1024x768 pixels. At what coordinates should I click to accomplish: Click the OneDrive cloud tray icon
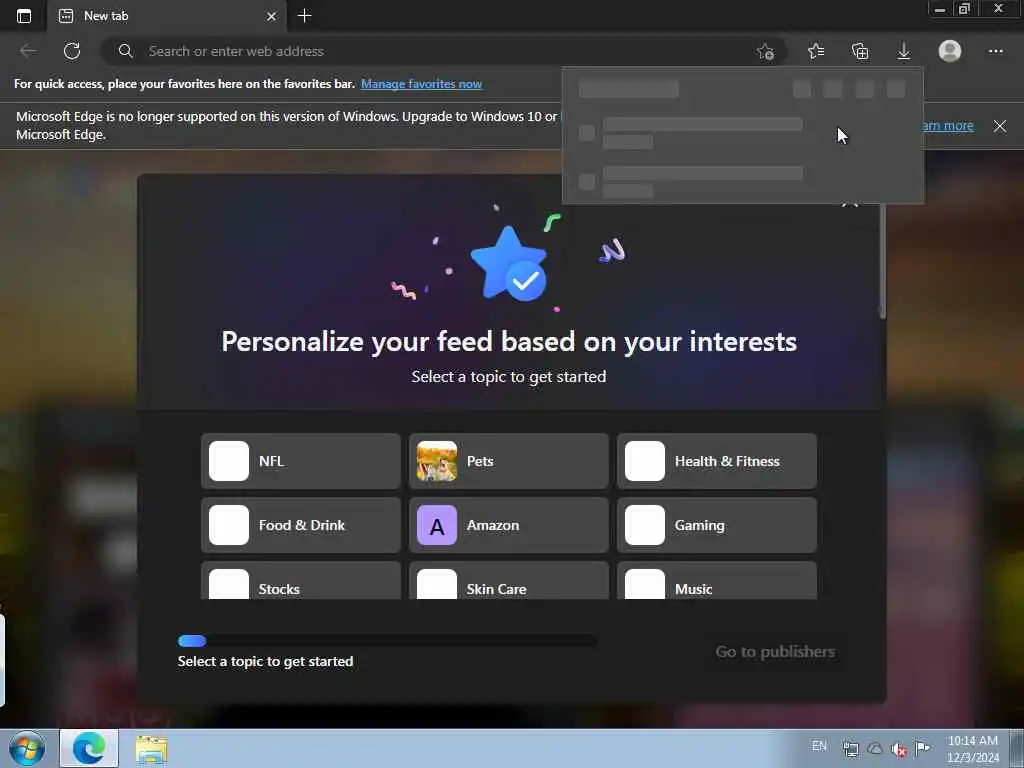[874, 748]
